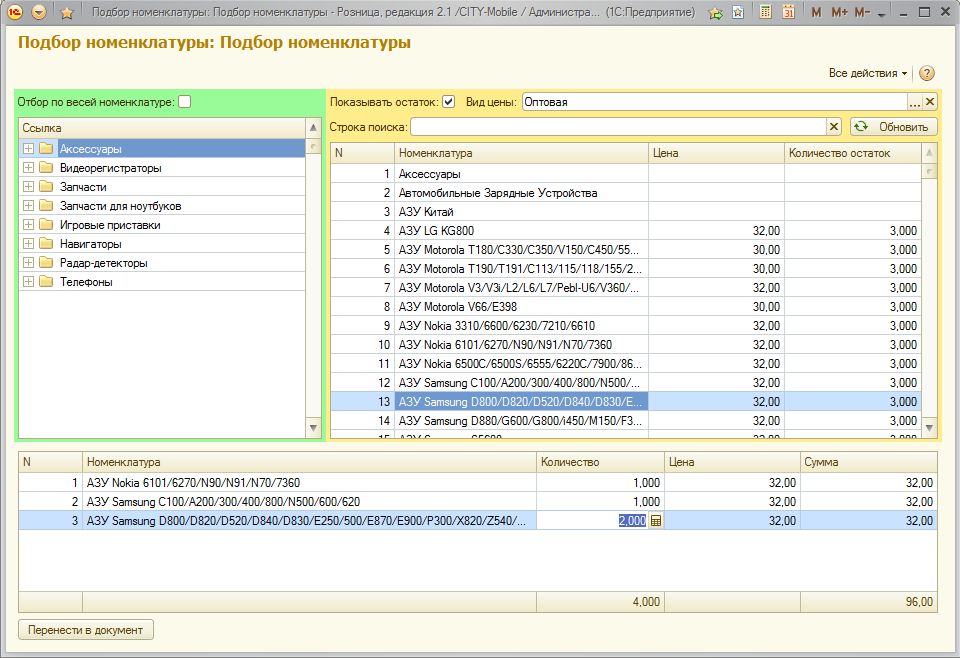Viewport: 960px width, 658px height.
Task: Open calculator in the quantity 2,000 cell
Action: 656,520
